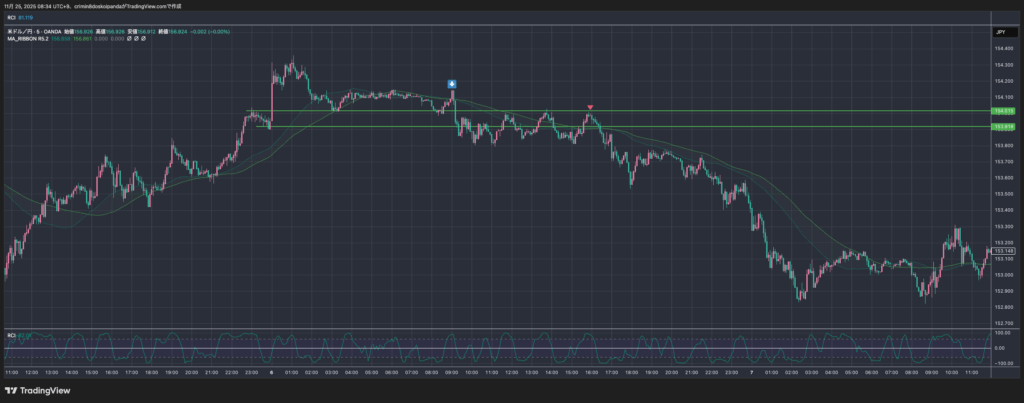Click the 153.918 green price label
The width and height of the screenshot is (1024, 403).
click(1002, 127)
